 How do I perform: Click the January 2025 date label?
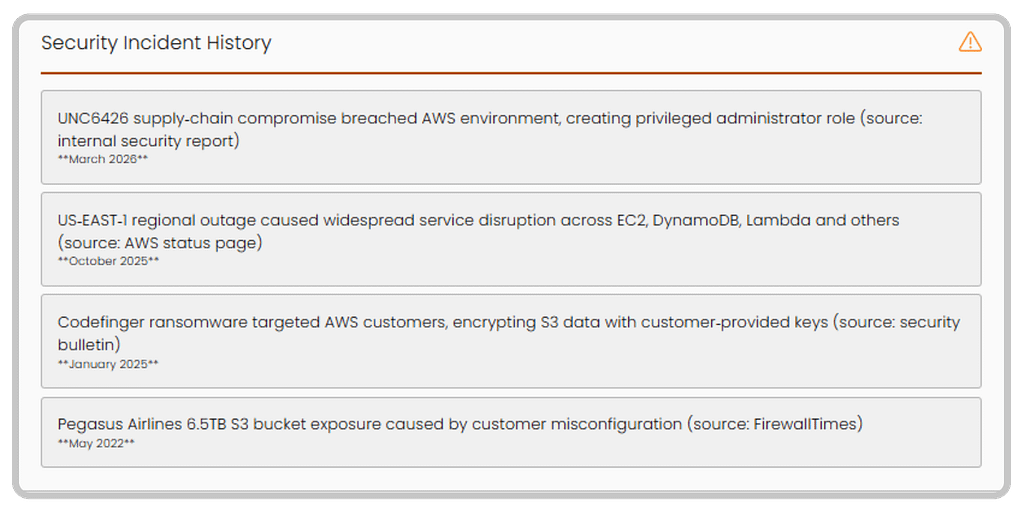(108, 364)
